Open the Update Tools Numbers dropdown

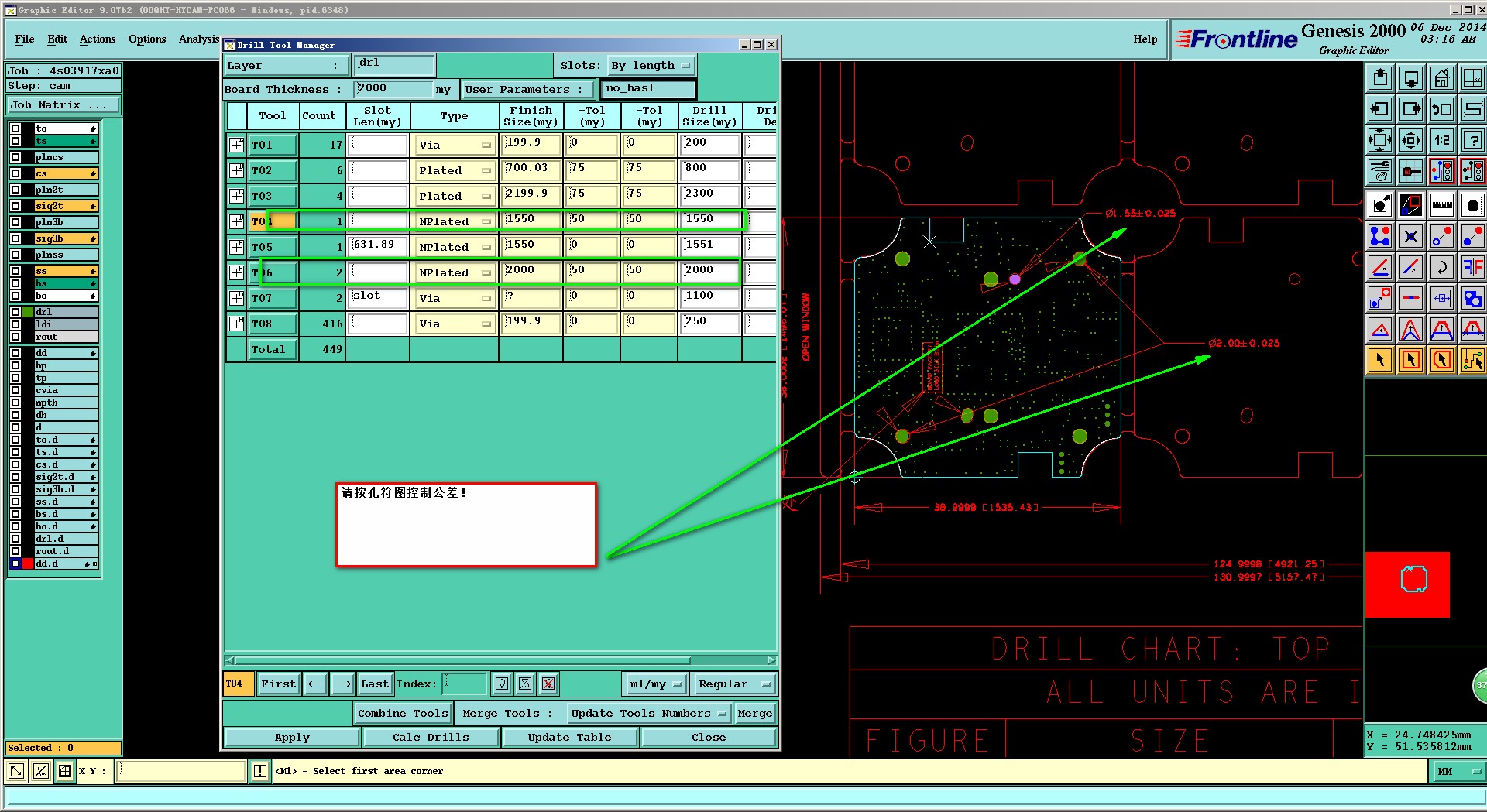648,714
